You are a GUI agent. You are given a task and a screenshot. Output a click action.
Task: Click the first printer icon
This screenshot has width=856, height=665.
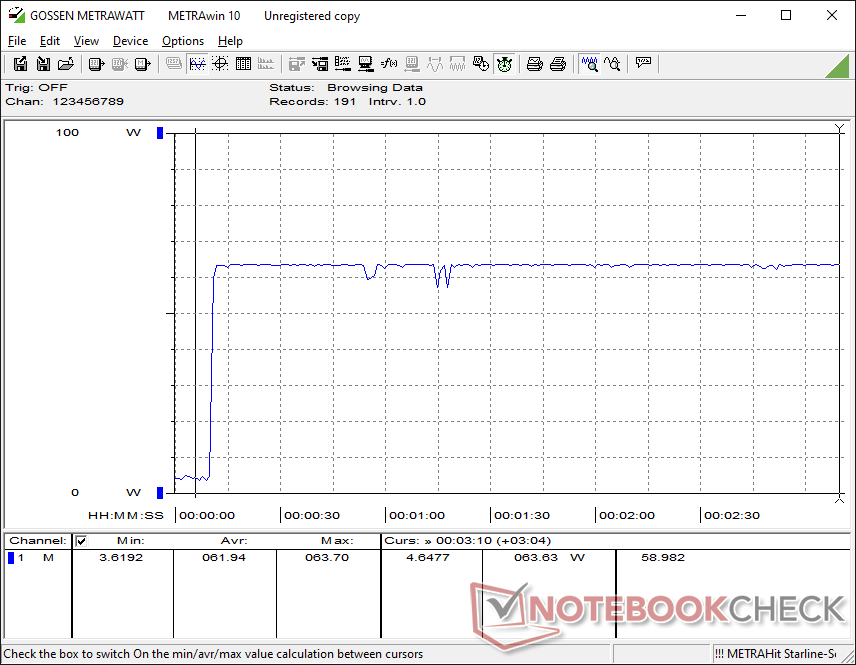(535, 64)
